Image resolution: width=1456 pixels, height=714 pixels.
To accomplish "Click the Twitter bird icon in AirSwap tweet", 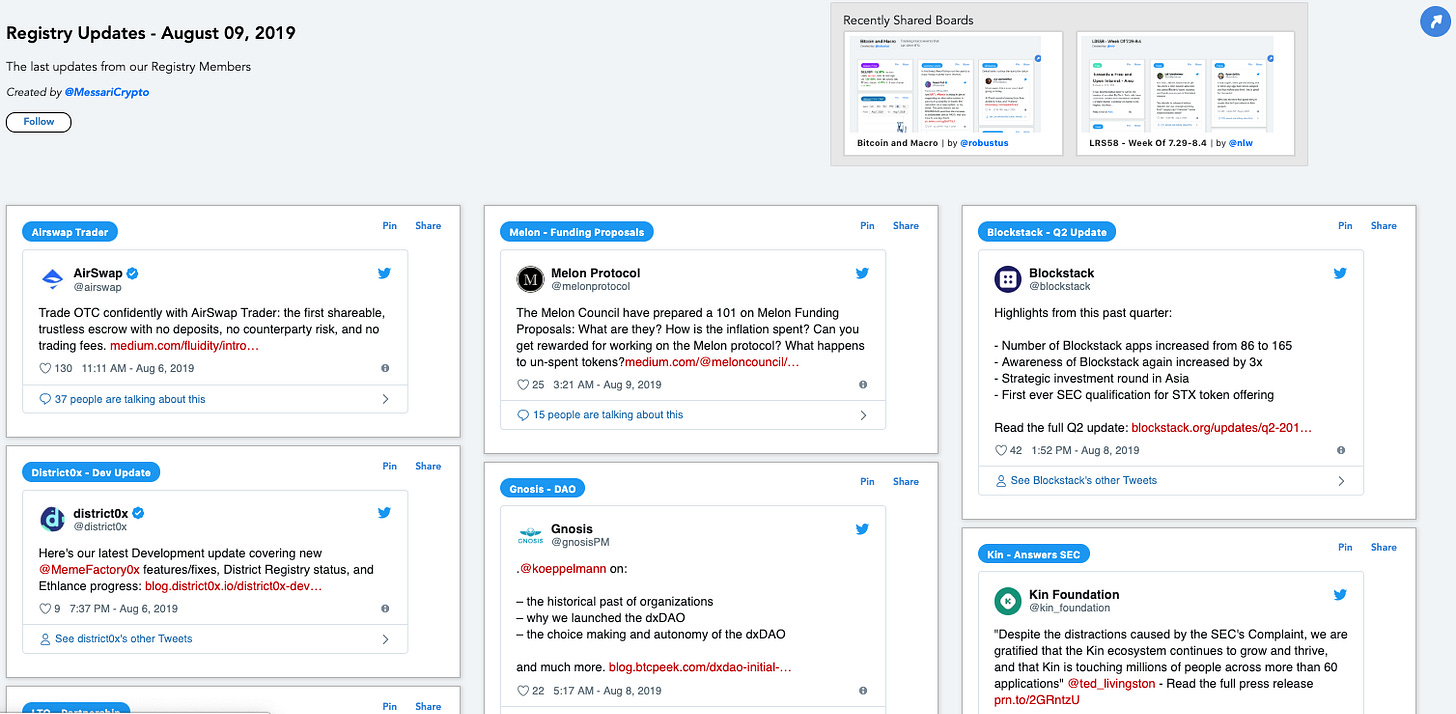I will tap(384, 273).
